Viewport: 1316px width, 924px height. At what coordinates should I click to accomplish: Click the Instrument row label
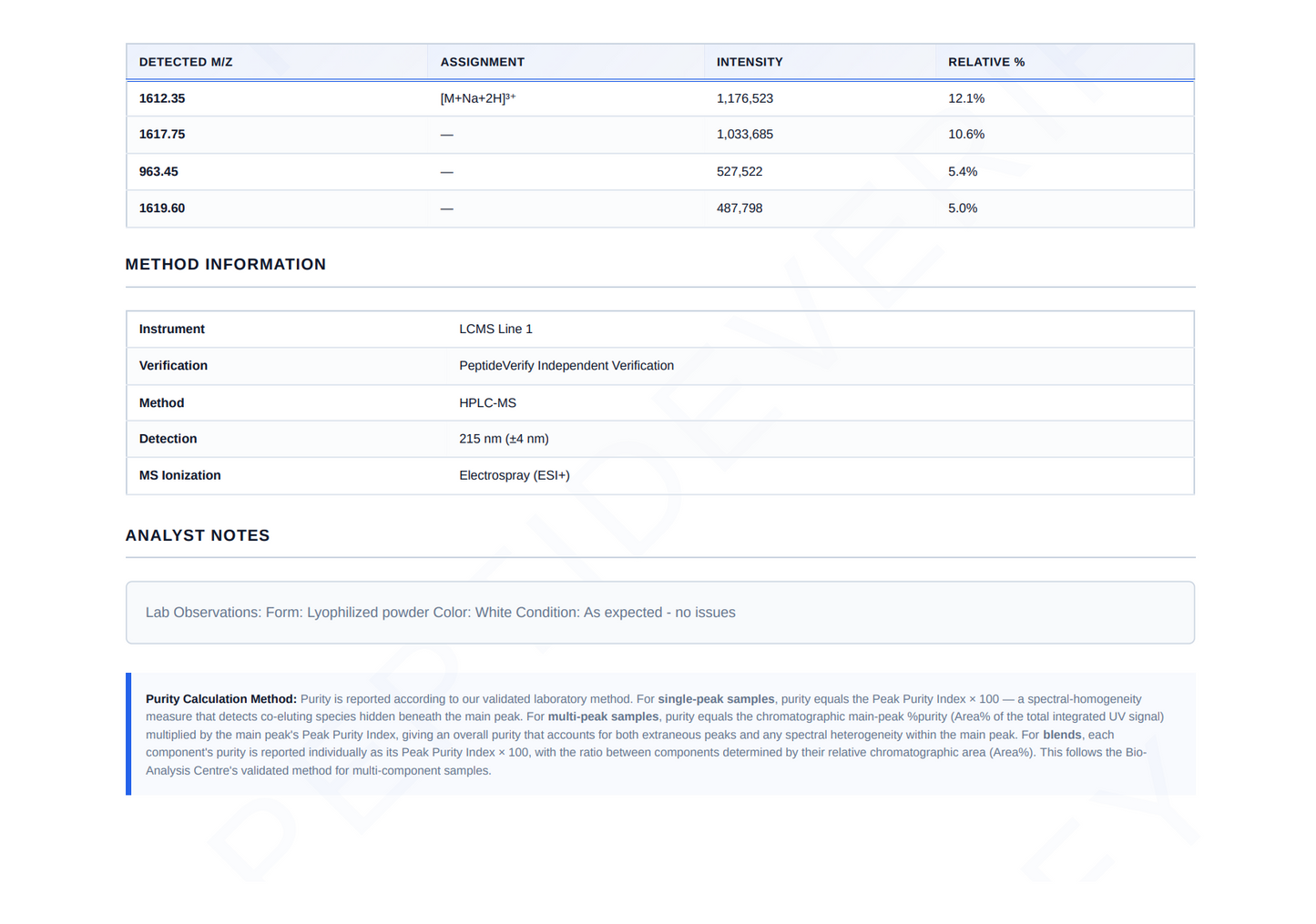click(x=172, y=329)
